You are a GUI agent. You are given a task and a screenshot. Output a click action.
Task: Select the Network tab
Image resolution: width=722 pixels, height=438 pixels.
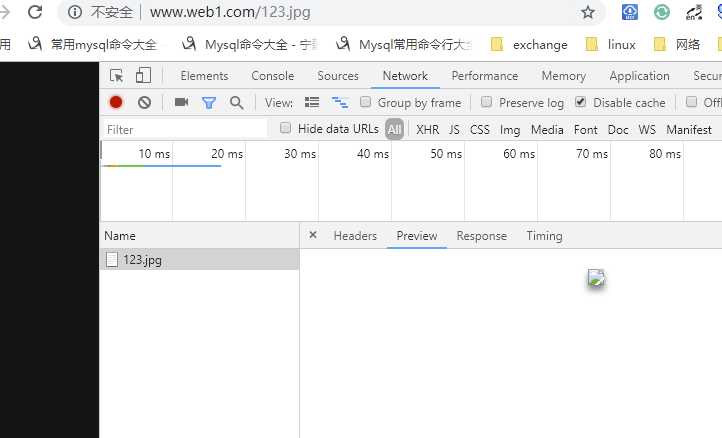(405, 76)
